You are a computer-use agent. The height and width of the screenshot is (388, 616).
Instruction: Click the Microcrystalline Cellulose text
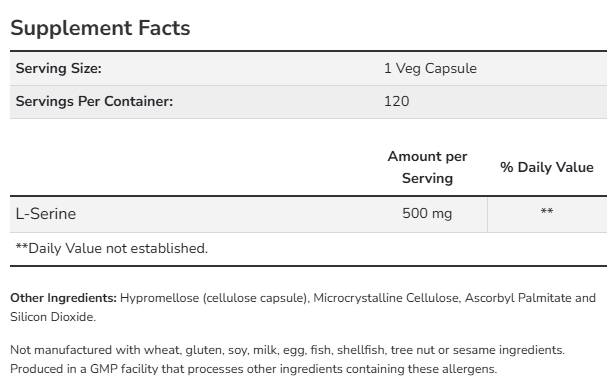pos(387,298)
